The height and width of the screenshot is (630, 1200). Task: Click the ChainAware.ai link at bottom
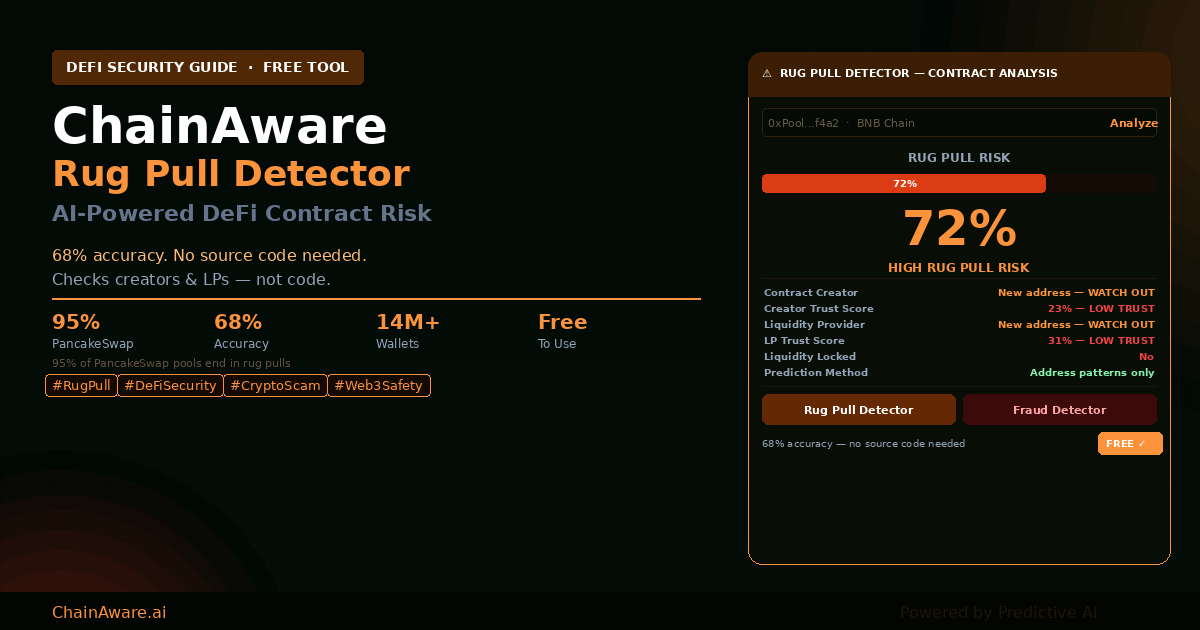coord(109,612)
